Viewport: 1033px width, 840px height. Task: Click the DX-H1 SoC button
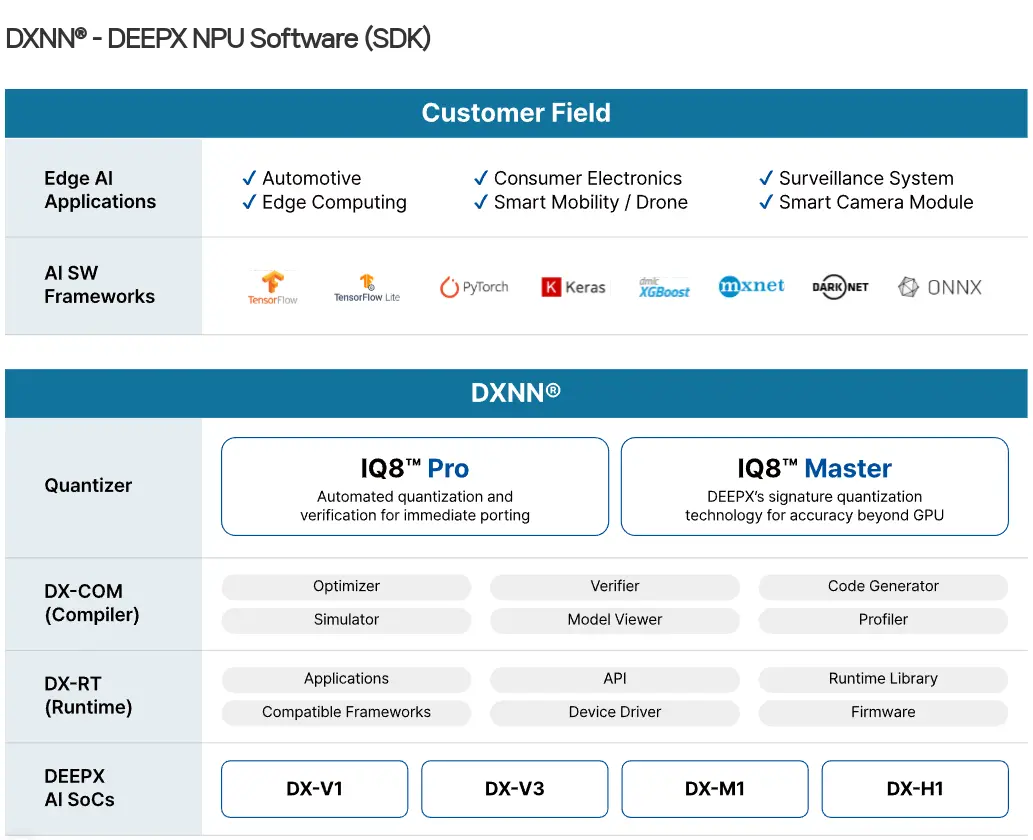915,789
